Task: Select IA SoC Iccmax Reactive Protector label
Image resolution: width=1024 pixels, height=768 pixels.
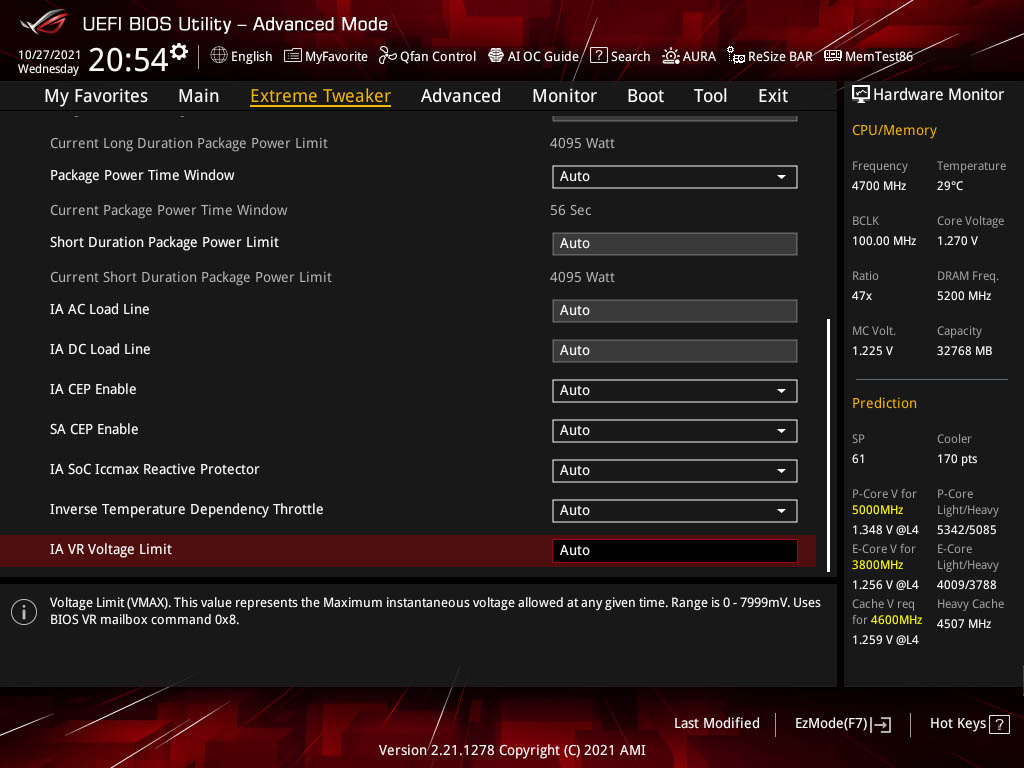Action: coord(155,469)
